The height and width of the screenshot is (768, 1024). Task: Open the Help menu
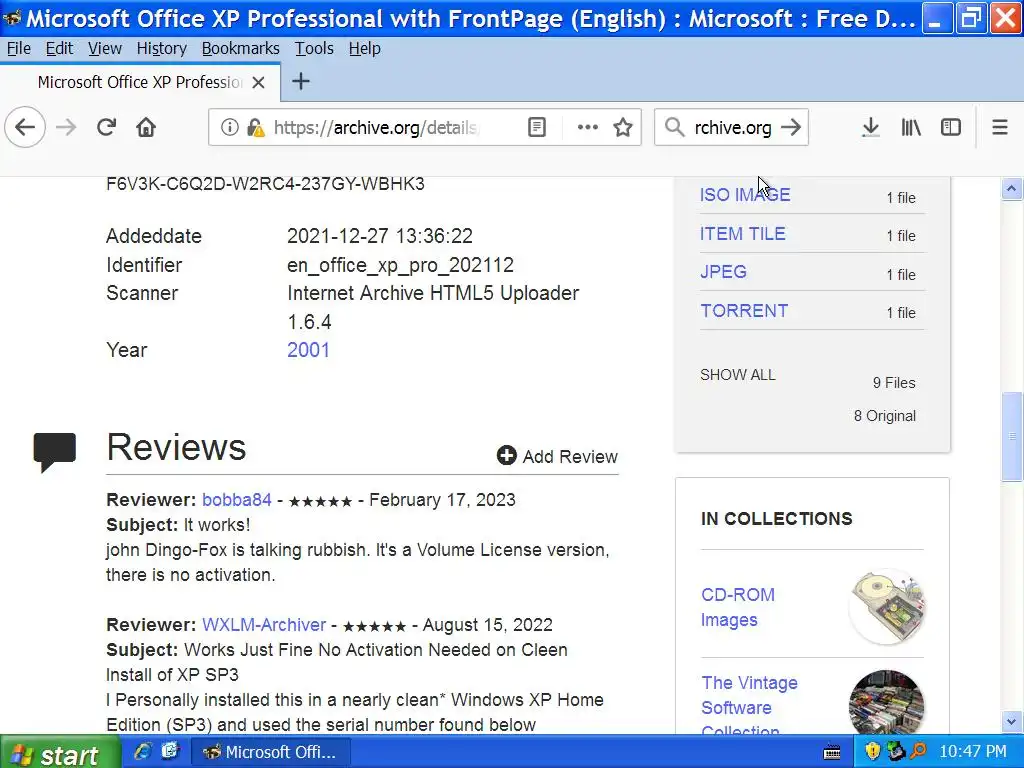[x=364, y=48]
